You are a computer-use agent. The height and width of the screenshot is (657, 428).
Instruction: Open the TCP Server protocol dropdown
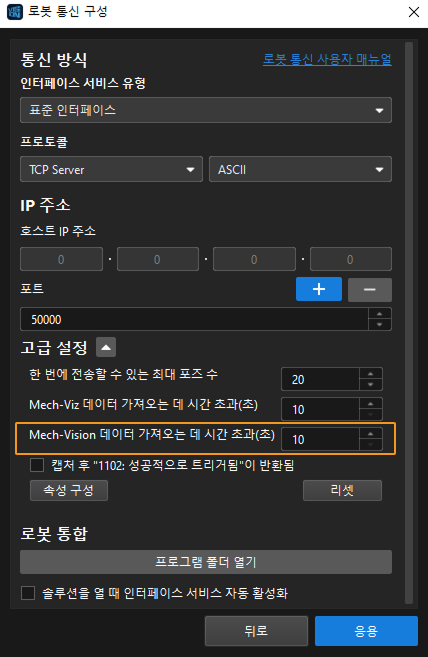[111, 169]
